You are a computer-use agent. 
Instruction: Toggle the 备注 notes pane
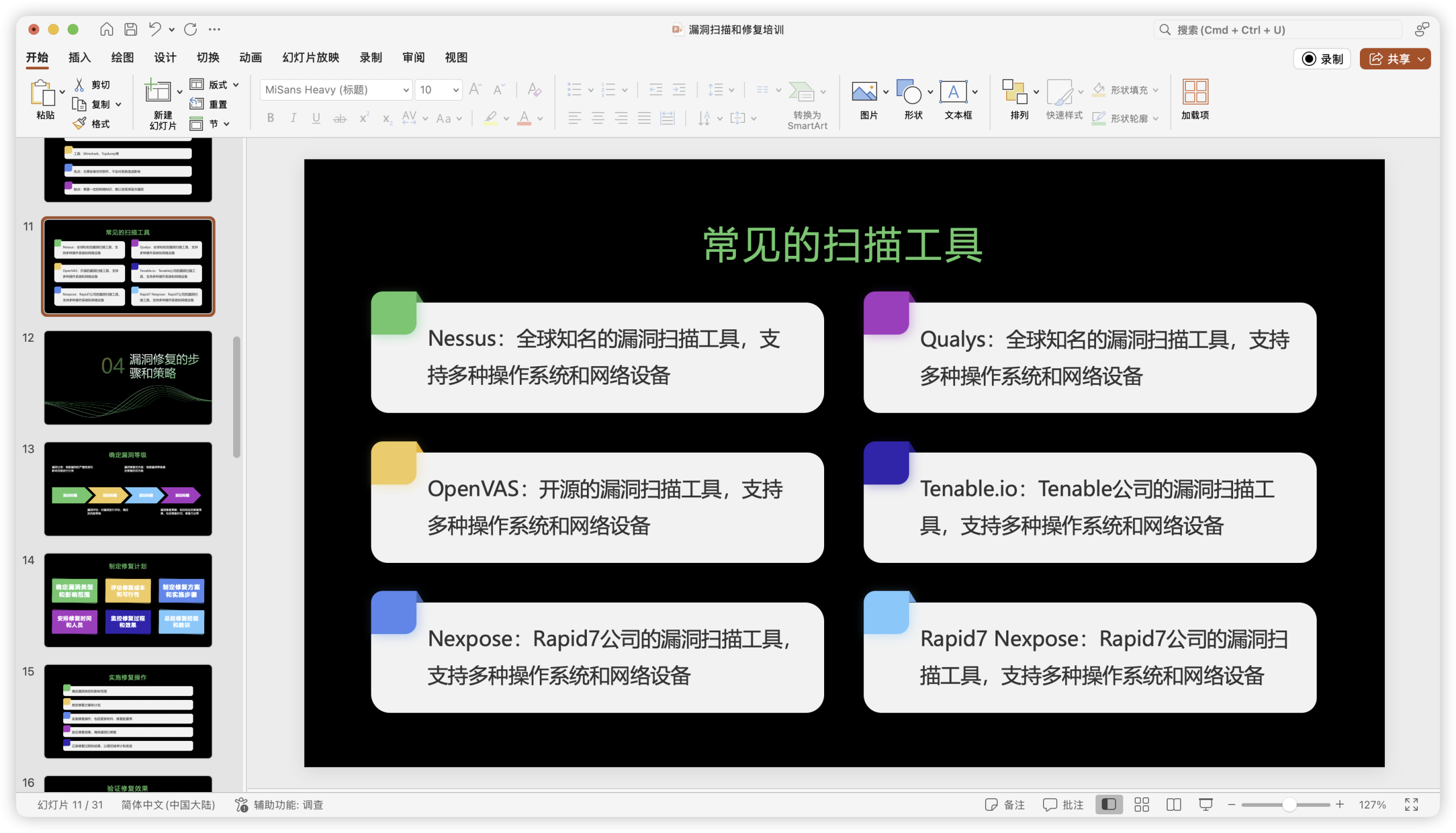tap(1004, 805)
